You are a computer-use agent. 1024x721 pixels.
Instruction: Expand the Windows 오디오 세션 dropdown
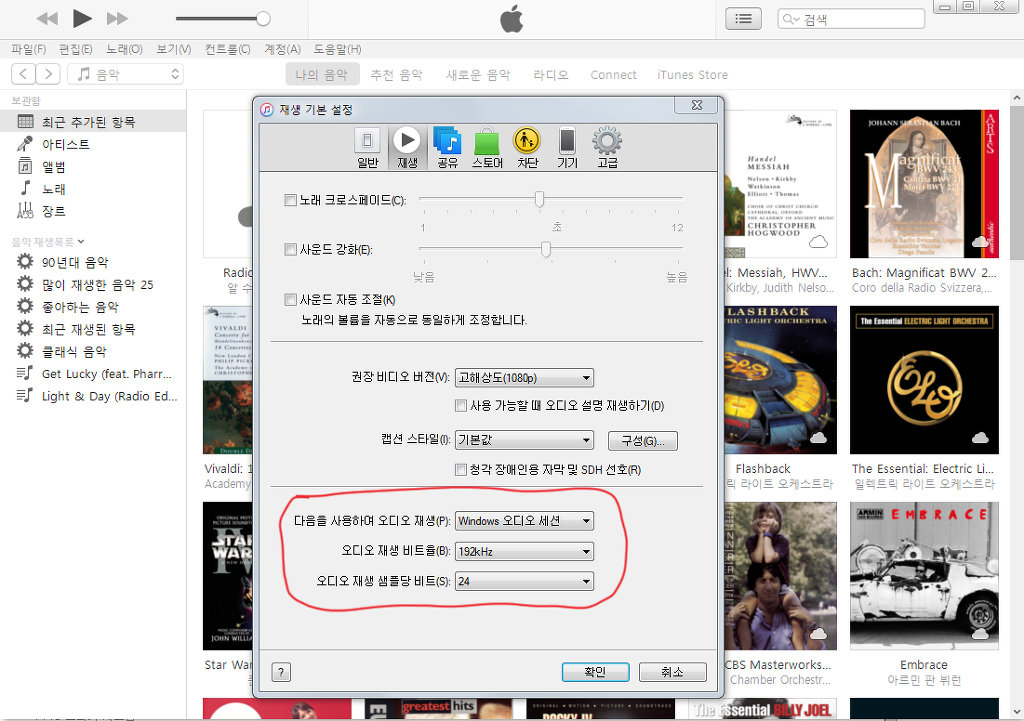(524, 521)
